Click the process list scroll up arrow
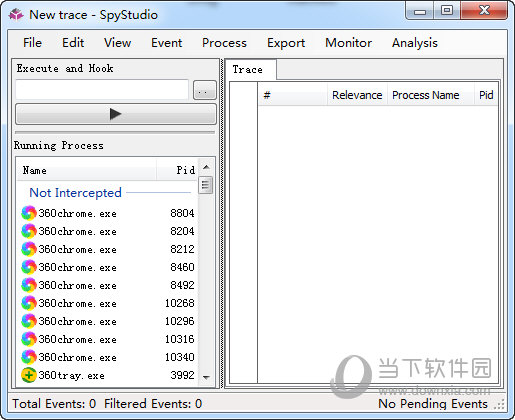The width and height of the screenshot is (515, 420). (206, 167)
